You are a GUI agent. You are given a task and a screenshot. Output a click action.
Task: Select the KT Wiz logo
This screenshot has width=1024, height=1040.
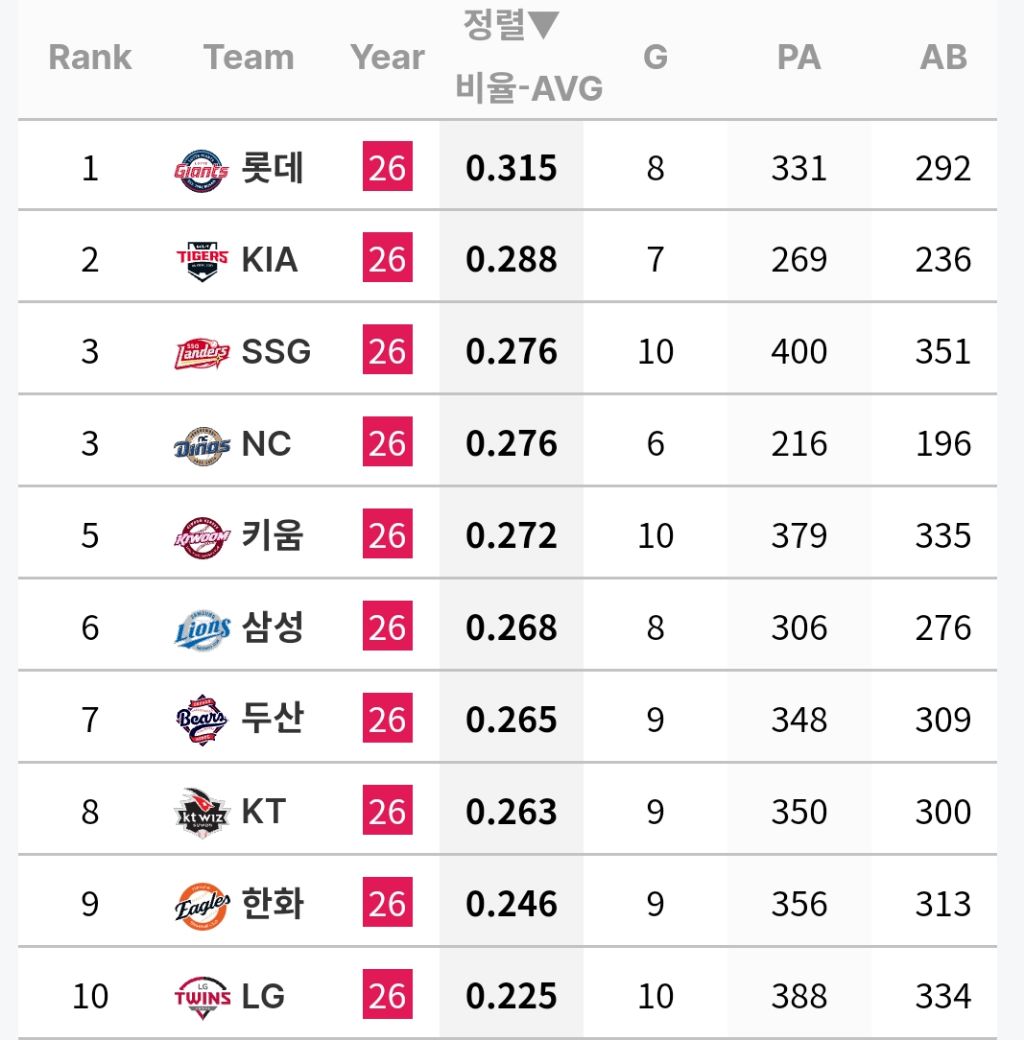coord(202,813)
